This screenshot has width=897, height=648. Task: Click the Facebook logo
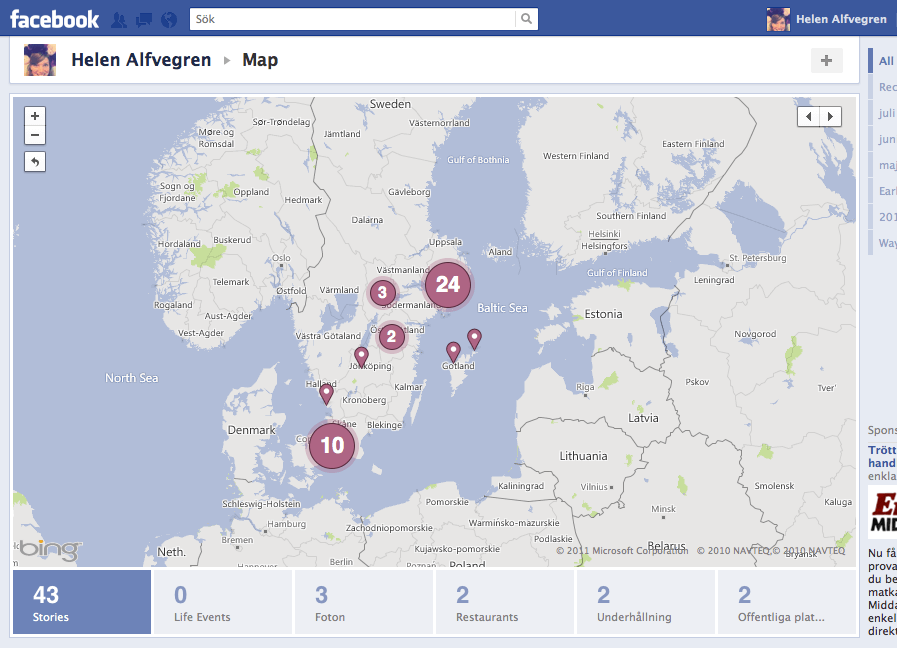[54, 19]
